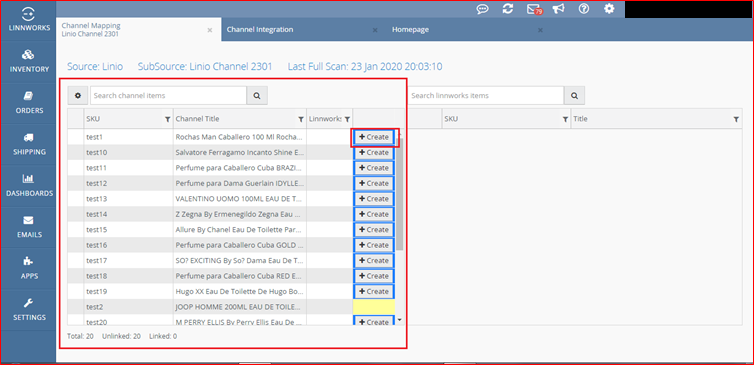
Task: Open Inventory from the sidebar
Action: (x=28, y=62)
